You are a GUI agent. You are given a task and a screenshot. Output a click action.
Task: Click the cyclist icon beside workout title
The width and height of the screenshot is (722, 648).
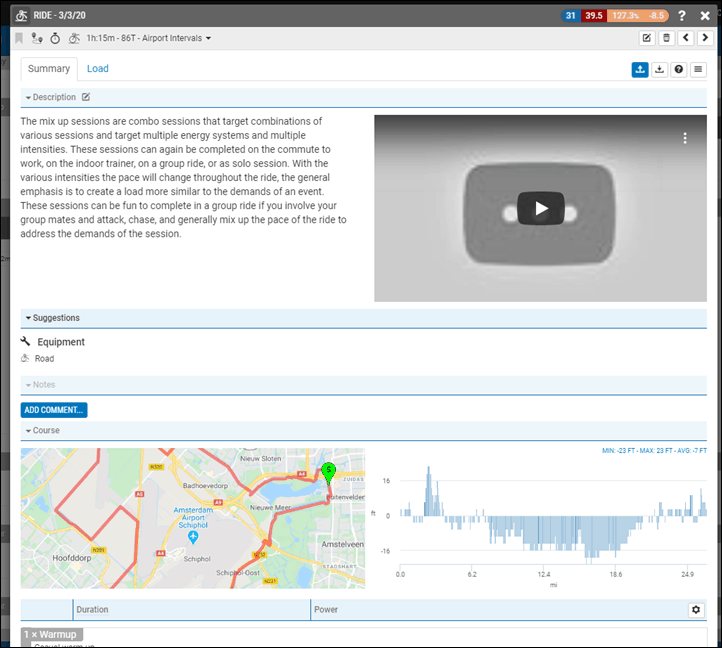coord(74,38)
